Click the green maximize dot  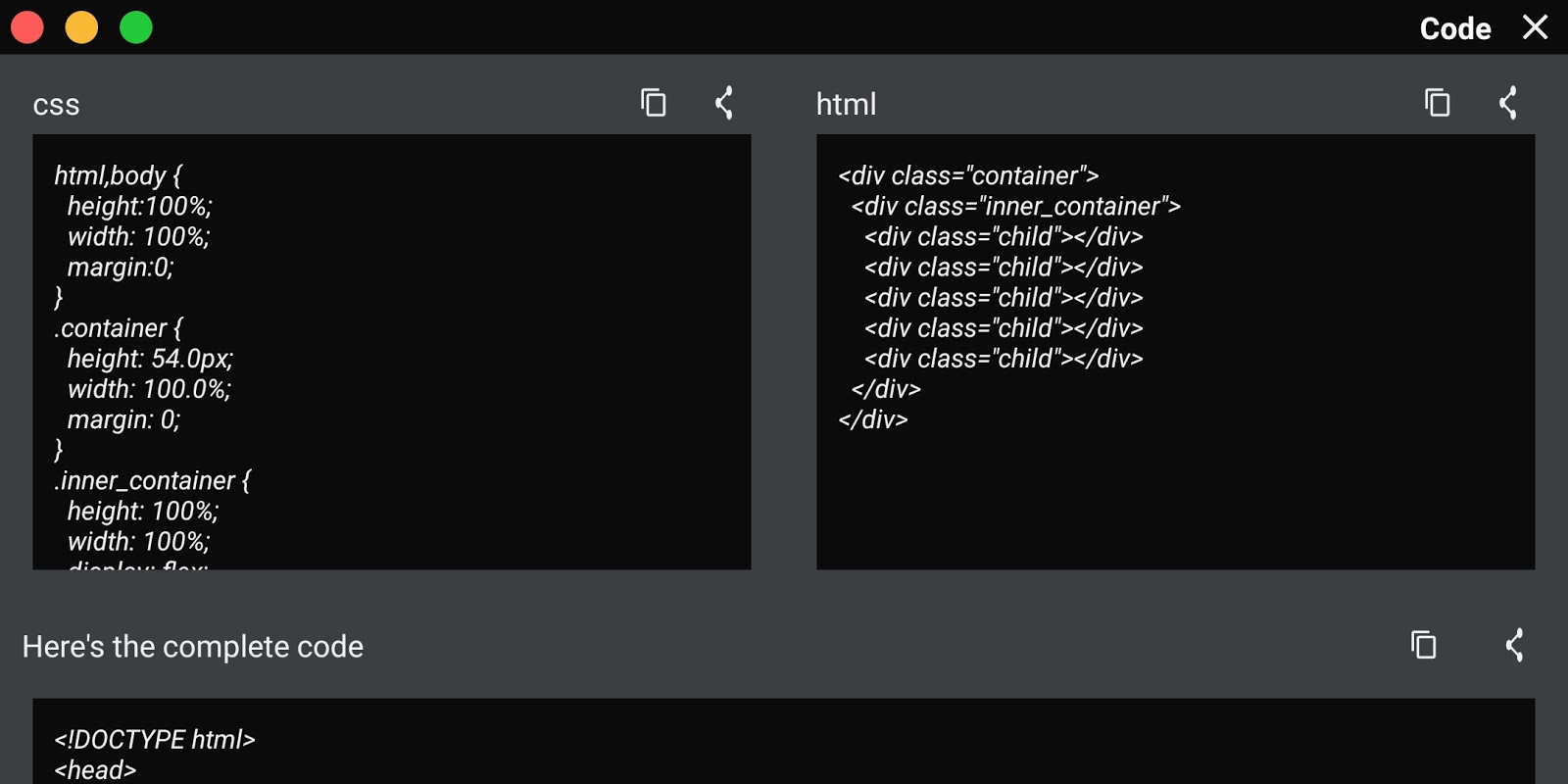pos(136,27)
